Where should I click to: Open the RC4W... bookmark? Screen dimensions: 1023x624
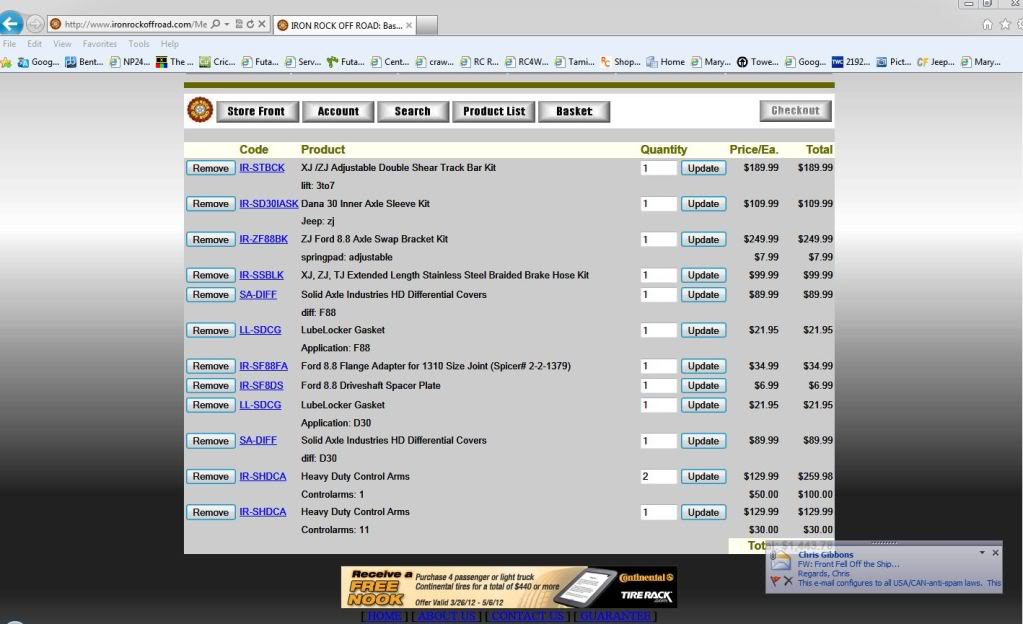tap(527, 62)
